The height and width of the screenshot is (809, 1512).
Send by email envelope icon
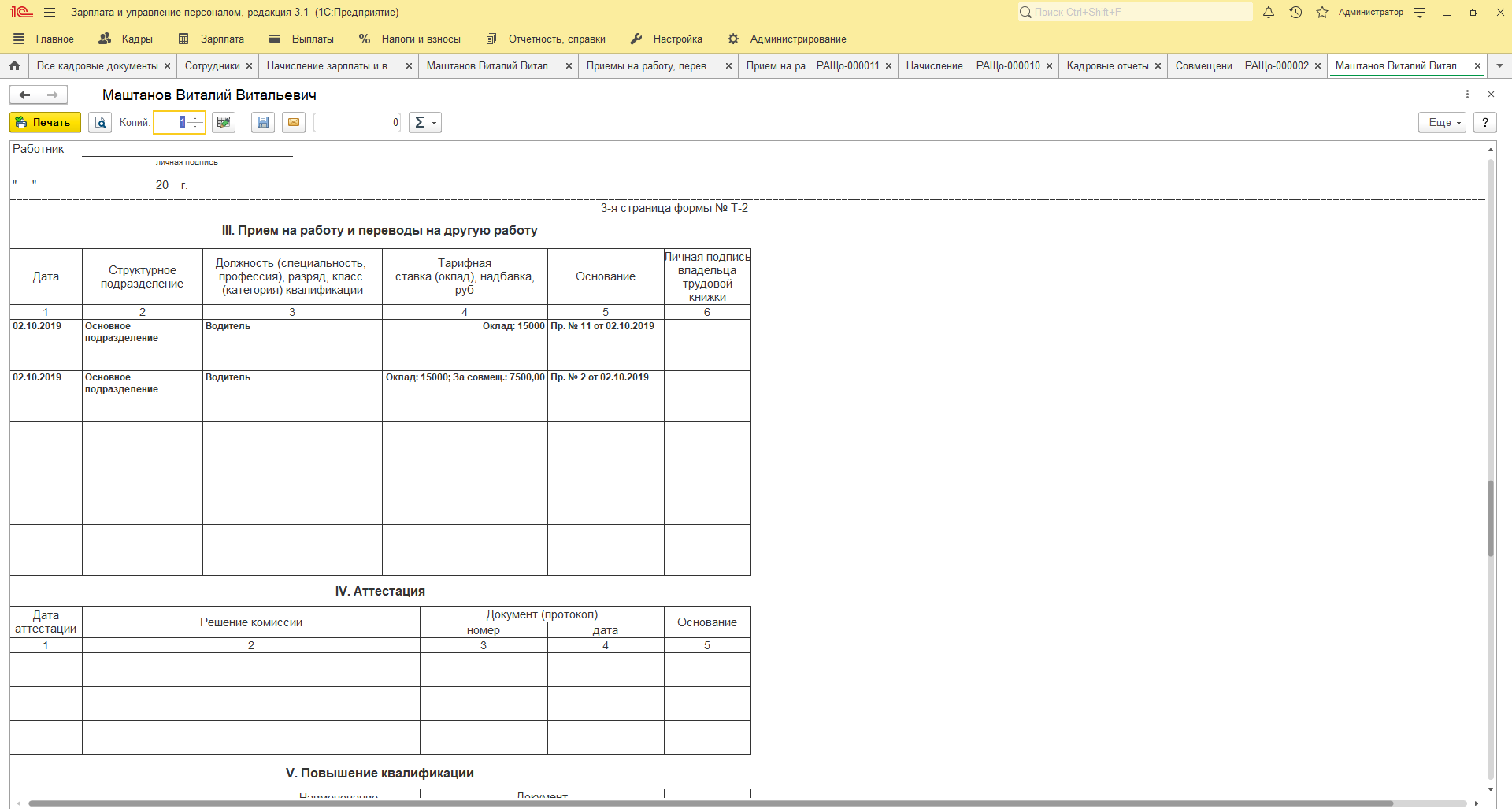pyautogui.click(x=294, y=122)
